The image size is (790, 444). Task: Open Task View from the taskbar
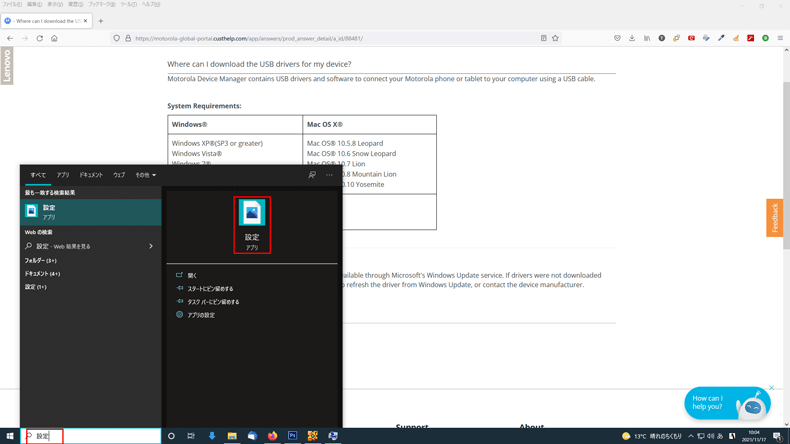(191, 436)
